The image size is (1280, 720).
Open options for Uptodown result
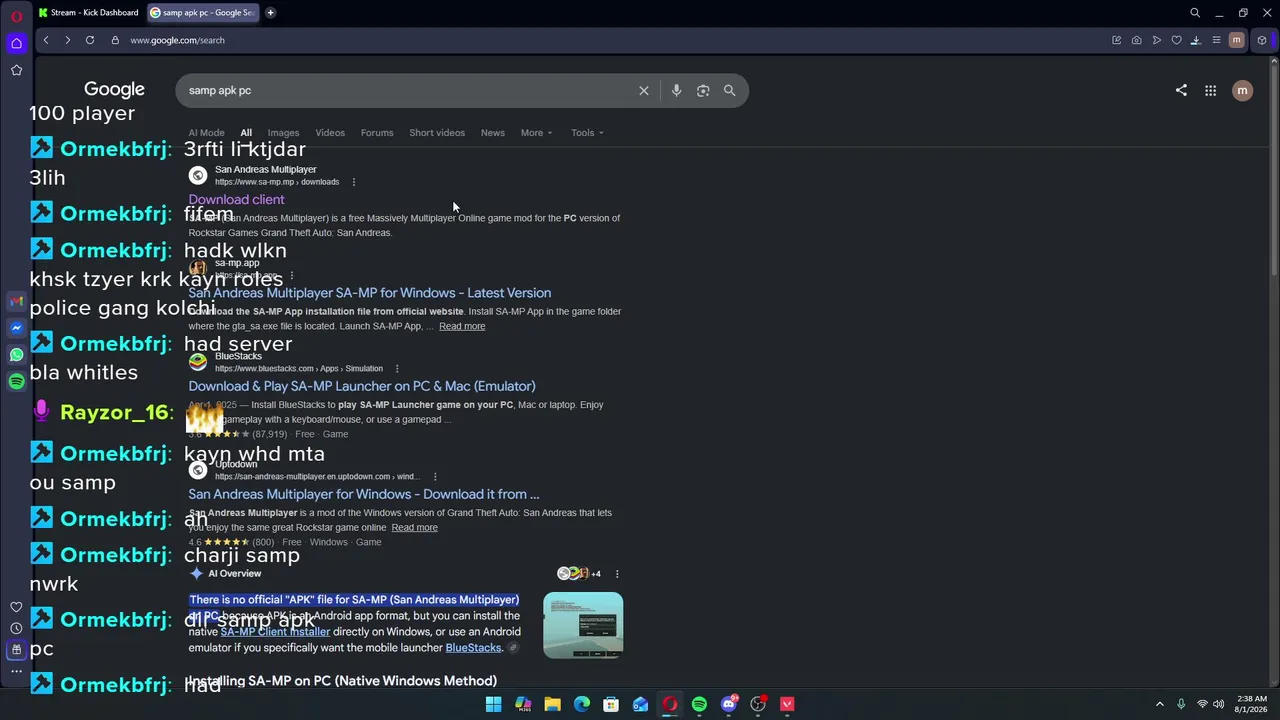click(x=435, y=476)
